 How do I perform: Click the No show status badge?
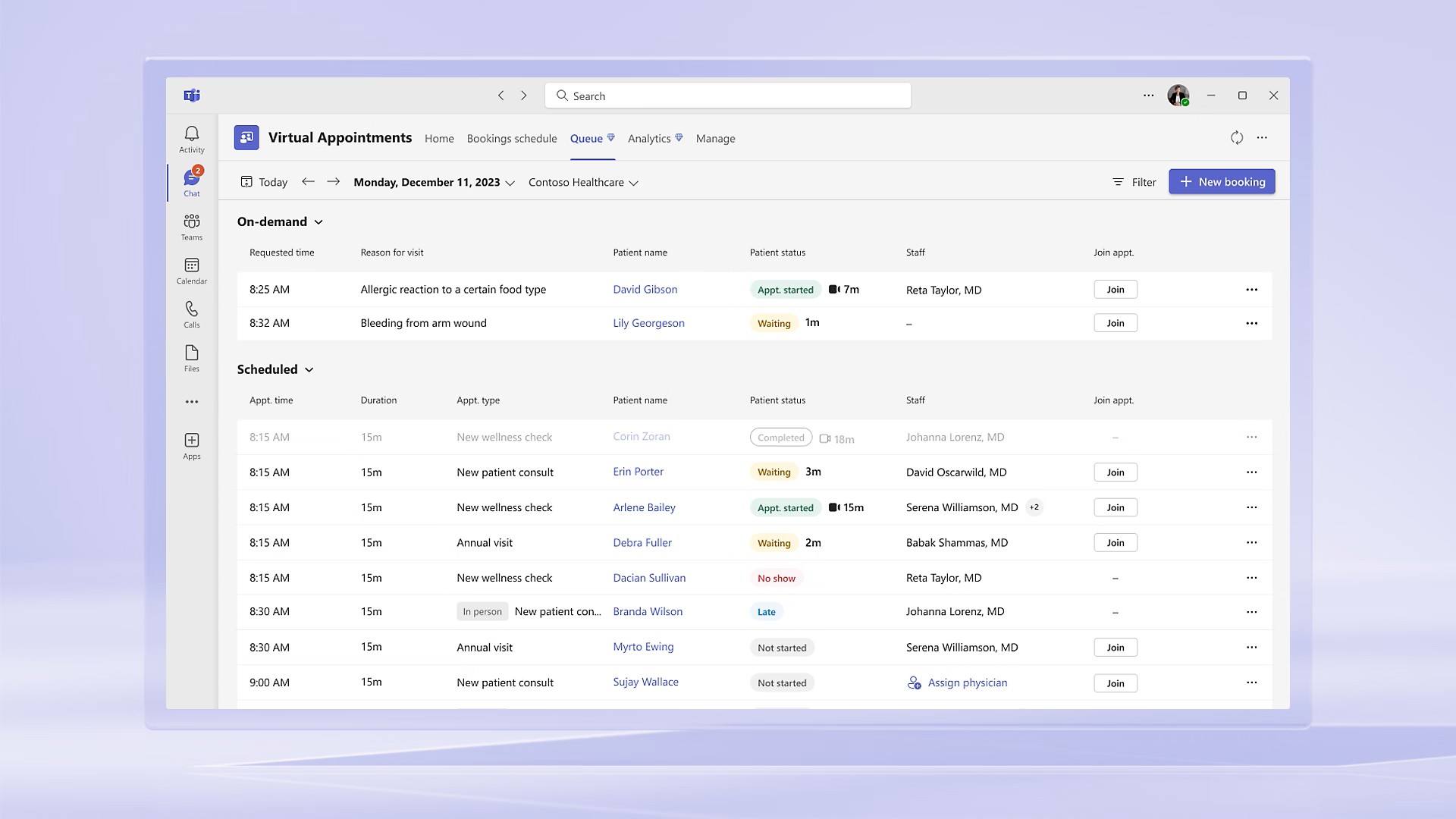[777, 578]
